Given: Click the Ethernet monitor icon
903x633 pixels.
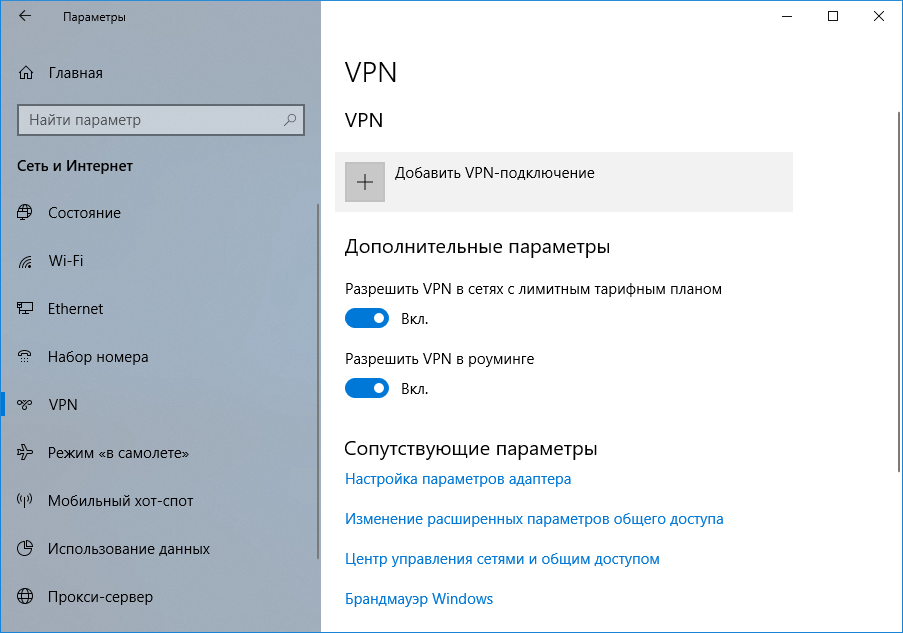Looking at the screenshot, I should point(26,309).
